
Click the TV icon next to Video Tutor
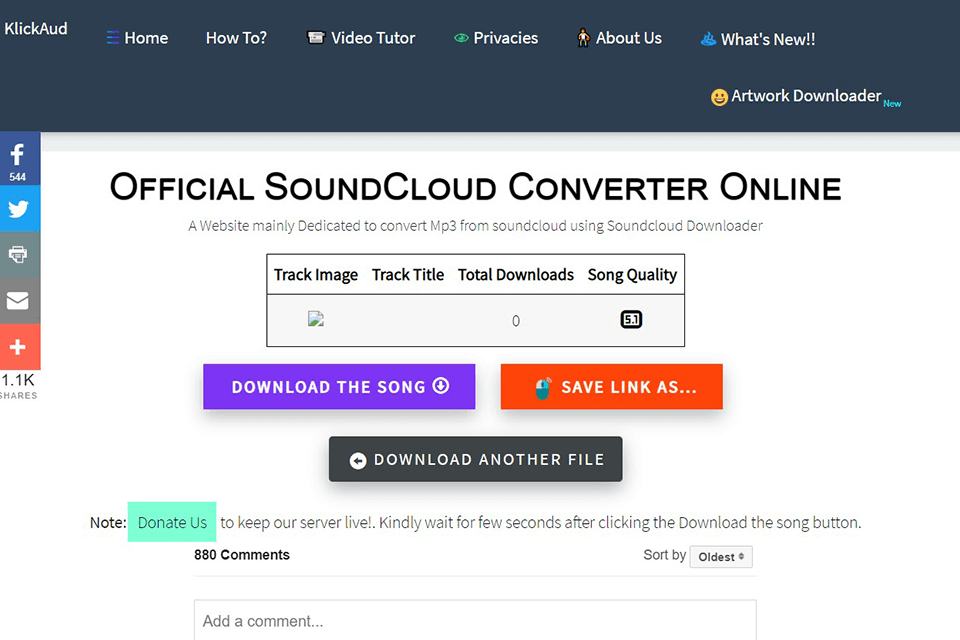coord(316,36)
